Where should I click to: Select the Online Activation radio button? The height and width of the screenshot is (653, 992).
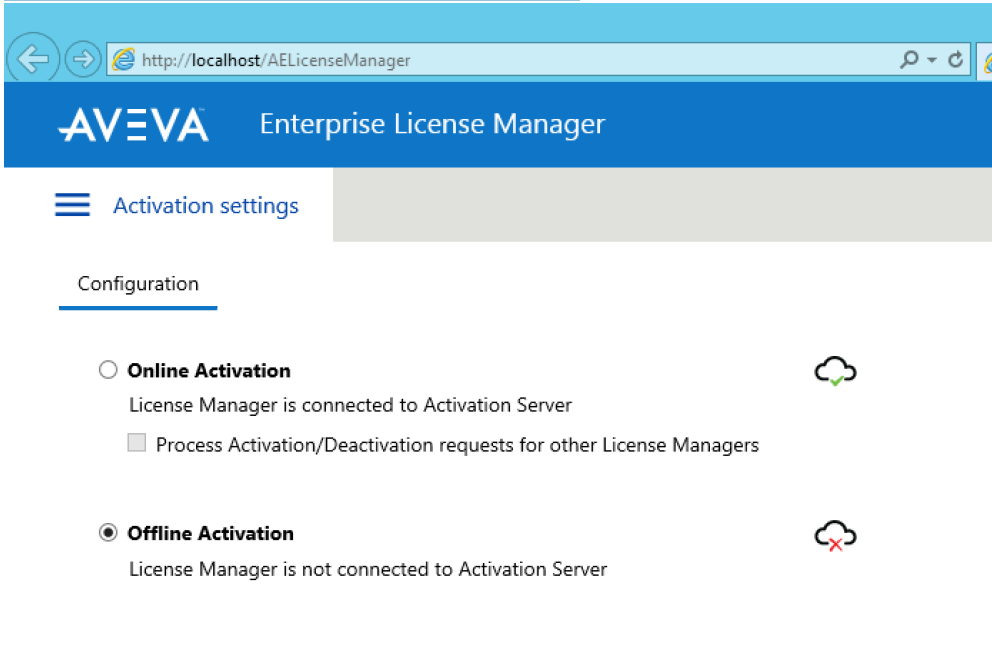point(108,370)
